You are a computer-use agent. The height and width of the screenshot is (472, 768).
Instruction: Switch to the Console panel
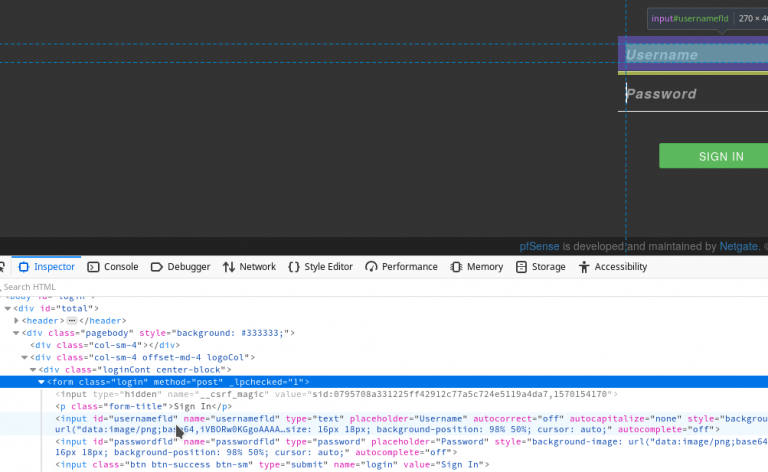(x=113, y=267)
